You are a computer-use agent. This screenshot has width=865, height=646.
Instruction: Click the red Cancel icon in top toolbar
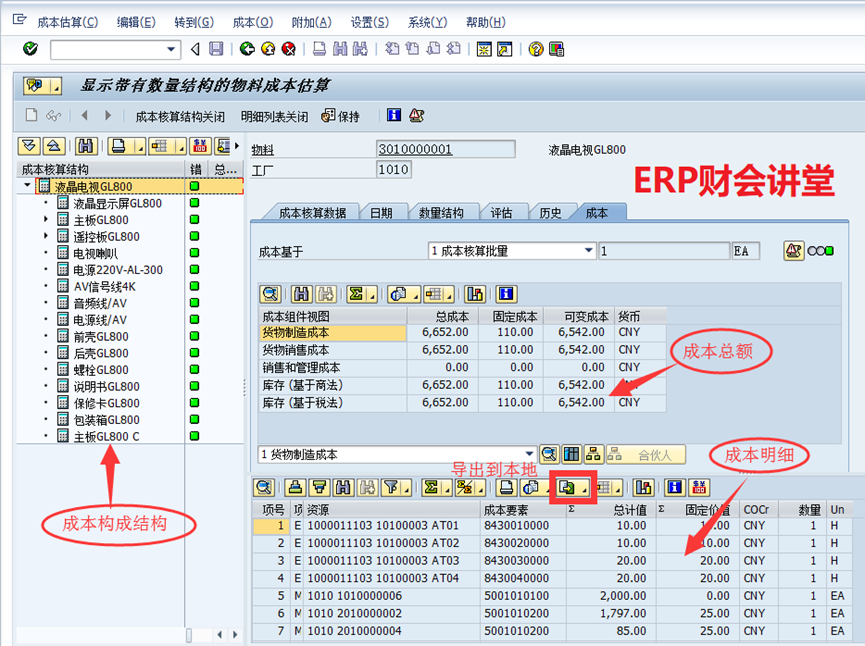point(289,49)
